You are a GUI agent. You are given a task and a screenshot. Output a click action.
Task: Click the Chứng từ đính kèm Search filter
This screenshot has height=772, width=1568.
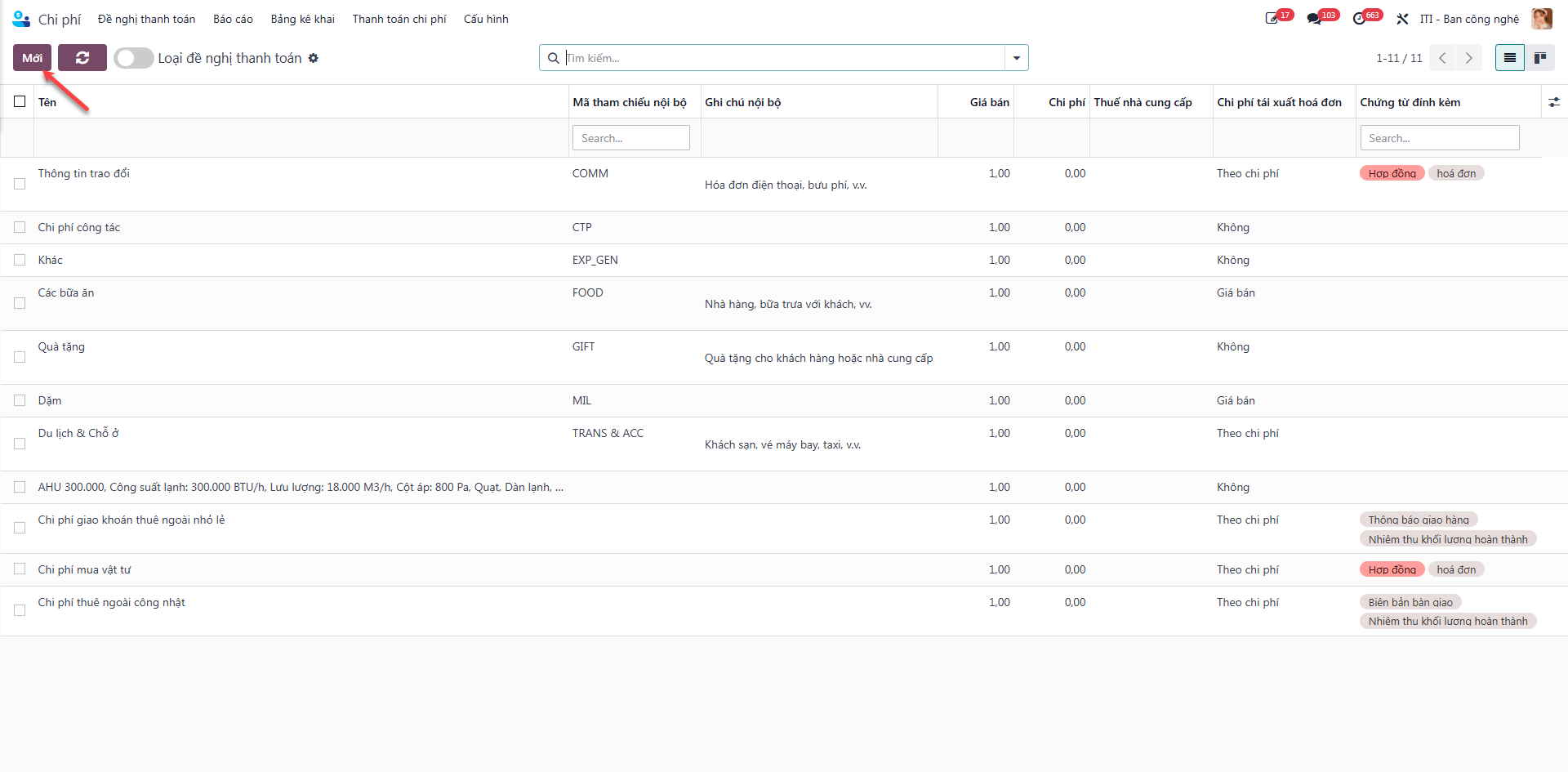tap(1440, 138)
